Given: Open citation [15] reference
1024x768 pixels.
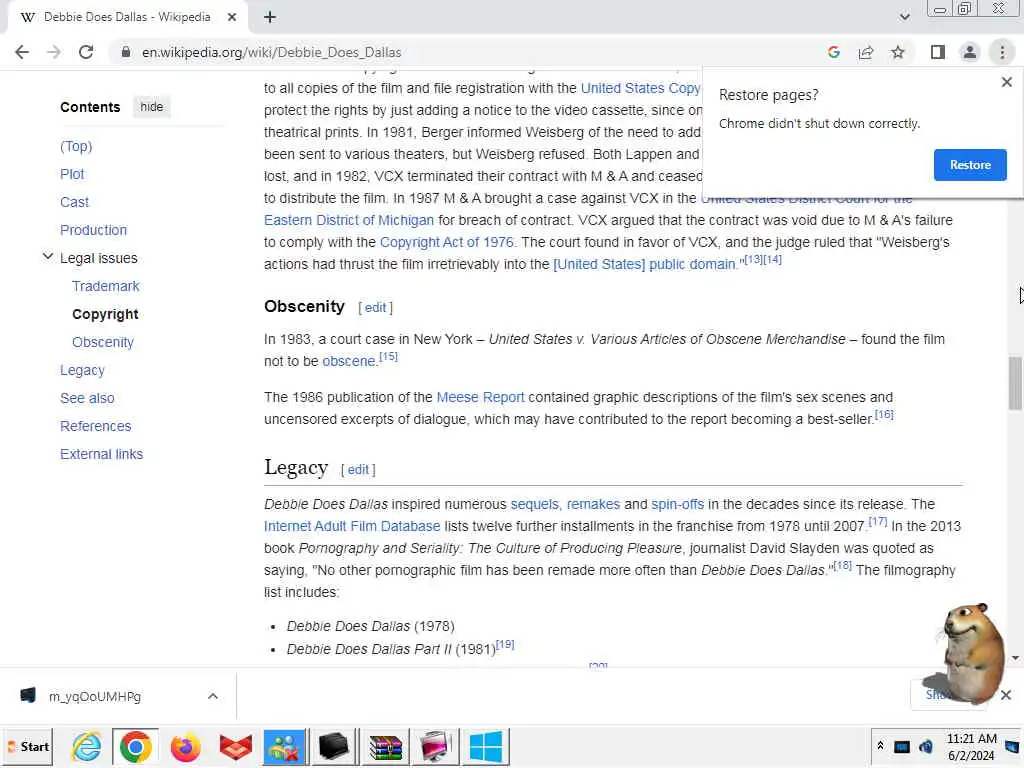Looking at the screenshot, I should [x=388, y=357].
